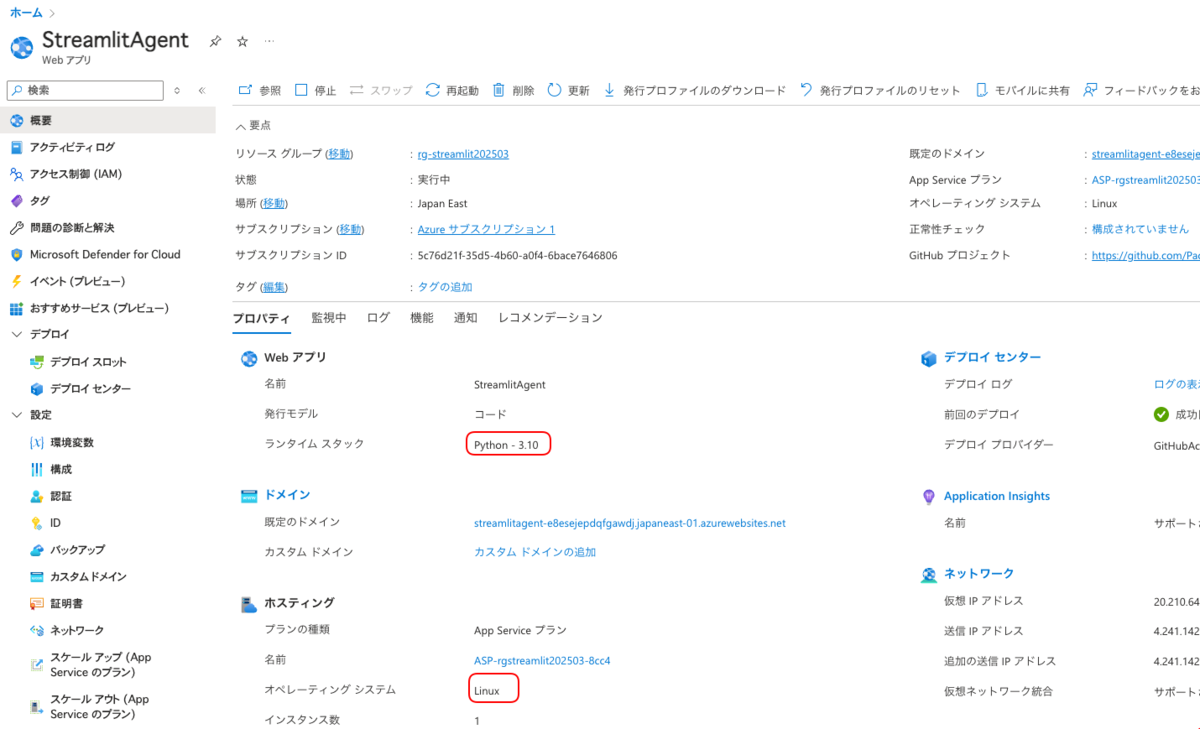Click カスタム ドメインの追加
Screen dimensions: 1200x729
535,552
